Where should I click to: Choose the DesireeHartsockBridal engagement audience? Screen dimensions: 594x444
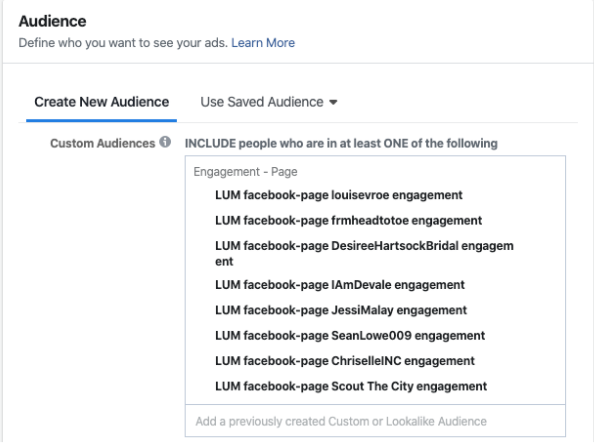coord(364,253)
